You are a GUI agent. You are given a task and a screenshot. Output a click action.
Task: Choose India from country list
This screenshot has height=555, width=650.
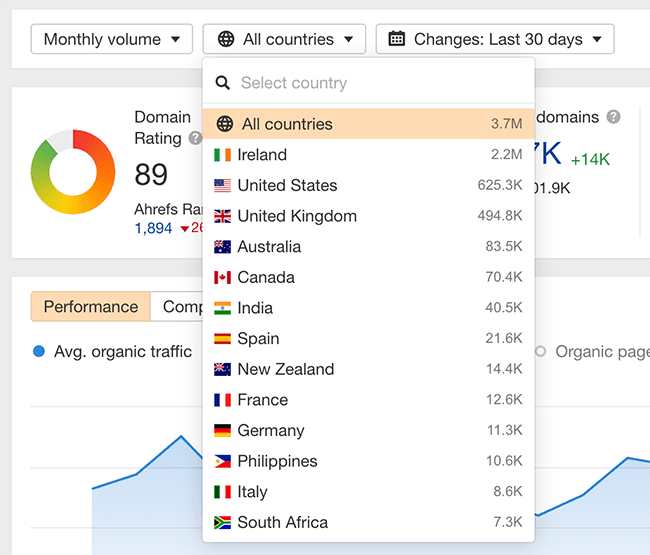pyautogui.click(x=369, y=308)
